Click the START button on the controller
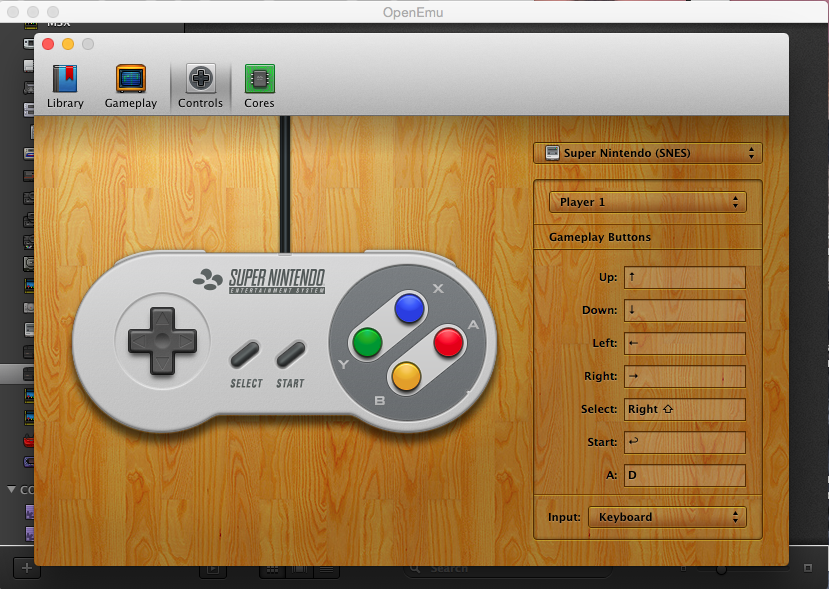829x589 pixels. coord(291,355)
